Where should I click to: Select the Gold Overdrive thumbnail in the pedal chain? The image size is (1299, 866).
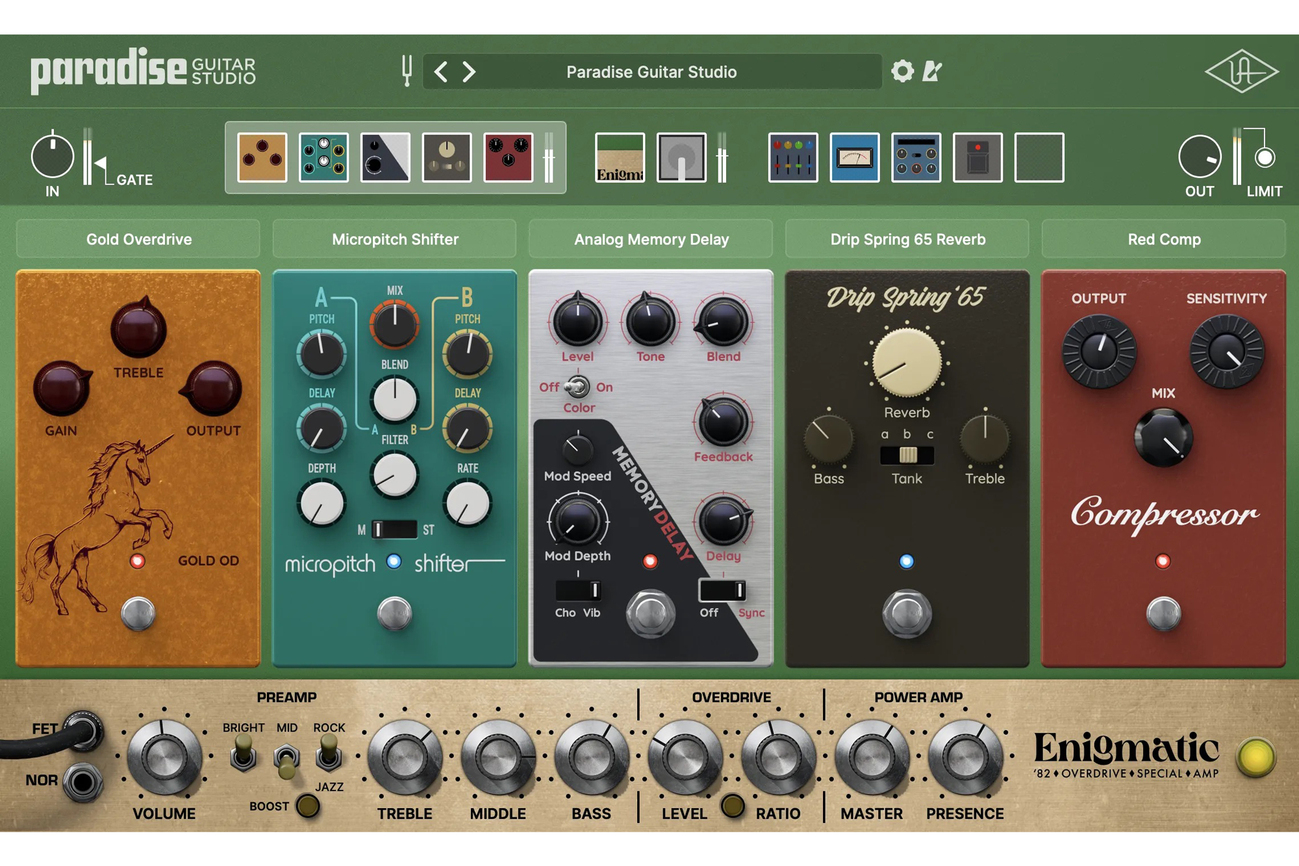tap(262, 157)
